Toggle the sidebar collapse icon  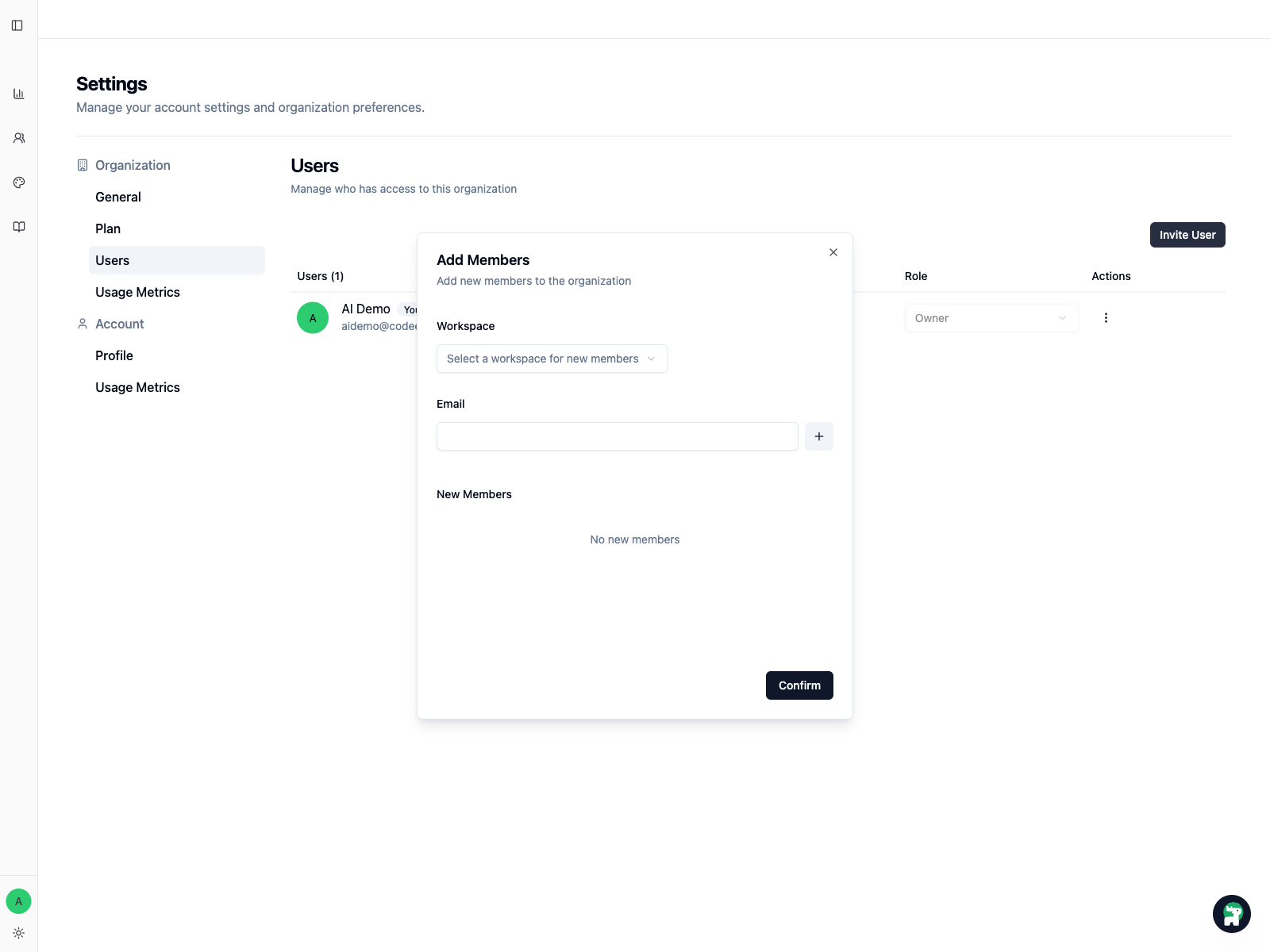coord(18,25)
